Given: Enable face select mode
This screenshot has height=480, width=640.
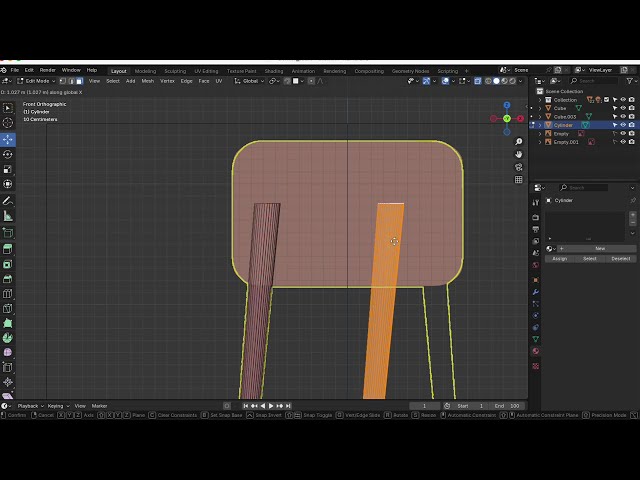Looking at the screenshot, I should coord(79,81).
